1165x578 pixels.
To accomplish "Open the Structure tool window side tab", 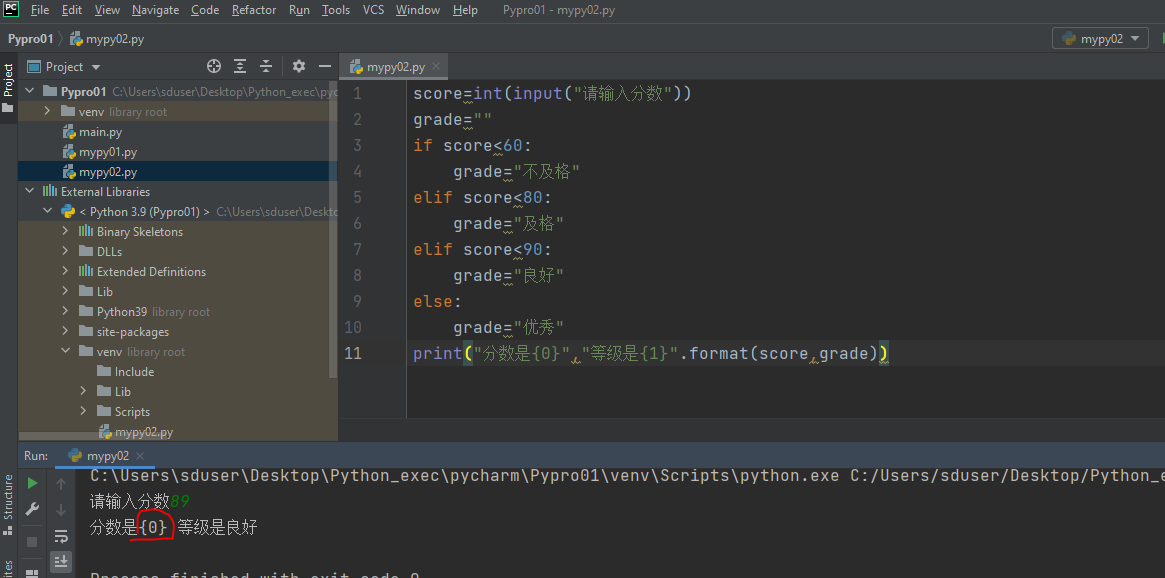I will tap(8, 504).
